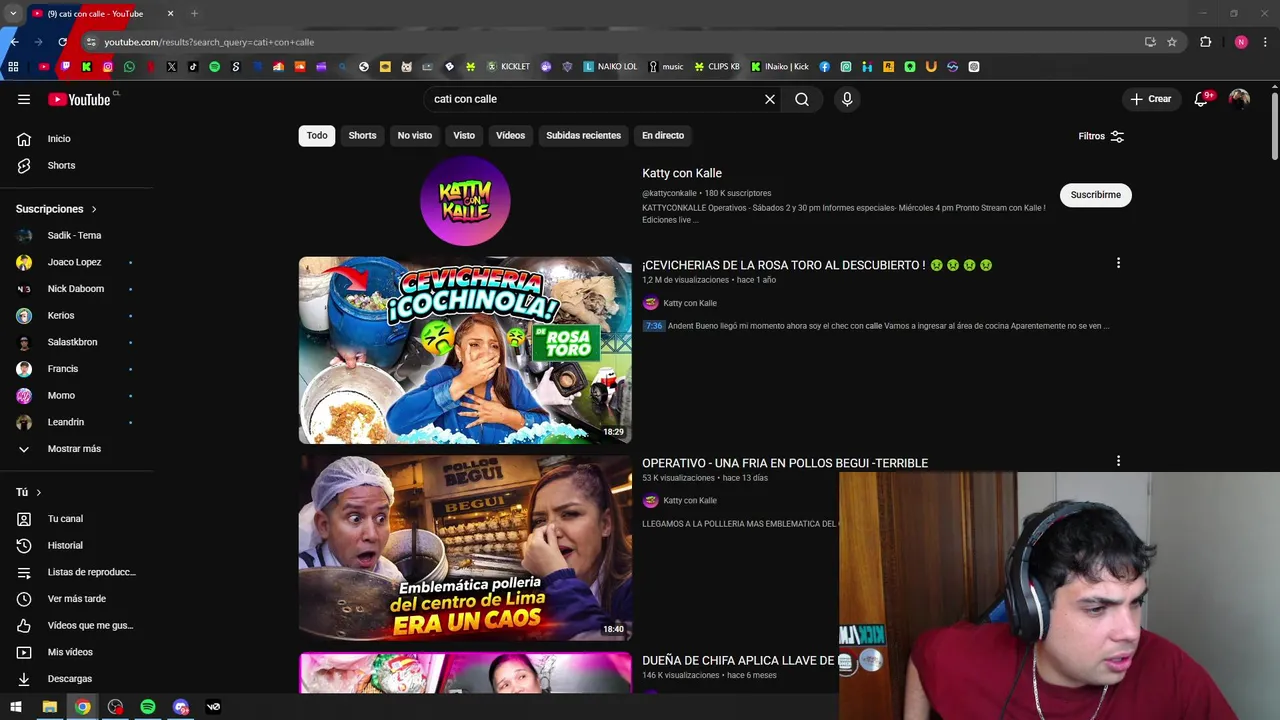Screen dimensions: 1280x720
Task: Open the WhatsApp bookmark
Action: point(129,67)
